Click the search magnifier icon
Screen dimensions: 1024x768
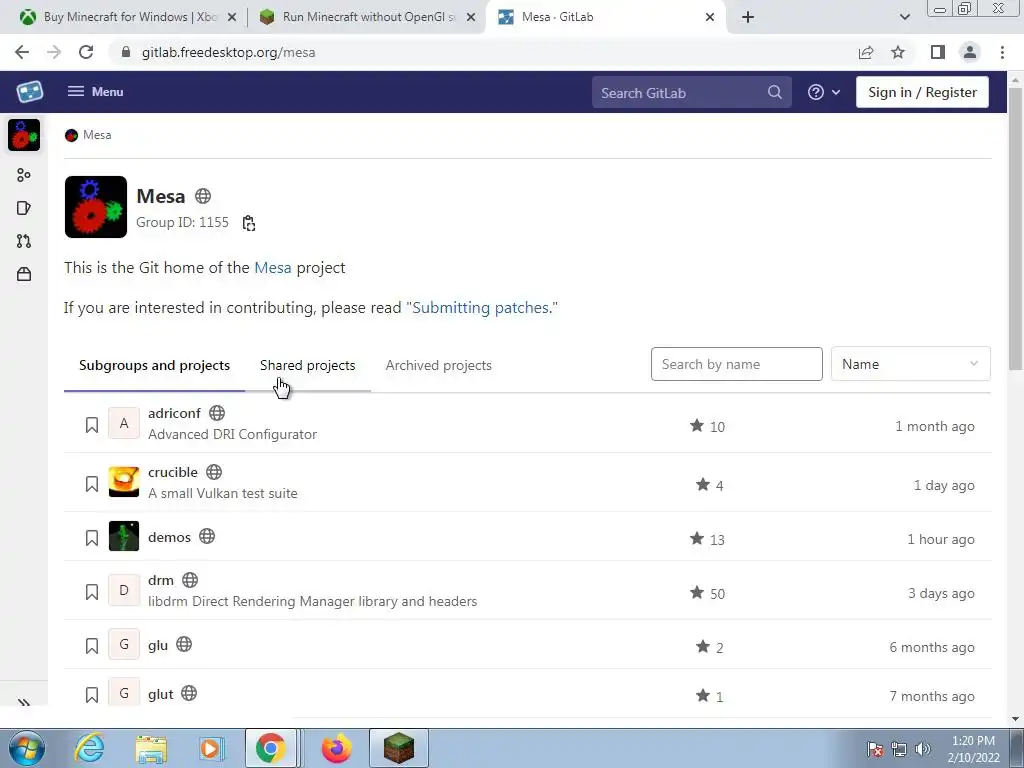775,92
